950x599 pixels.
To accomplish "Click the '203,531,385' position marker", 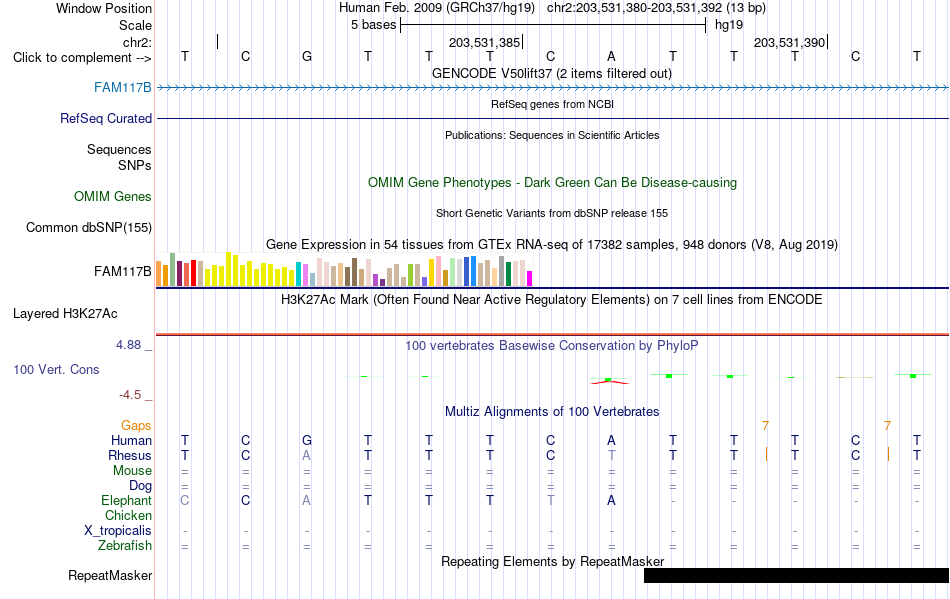I will point(485,42).
